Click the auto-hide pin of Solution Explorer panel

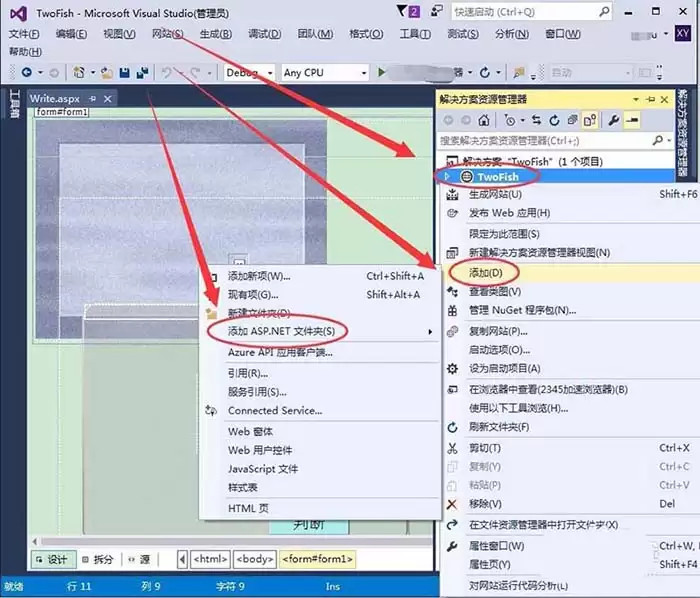point(650,100)
